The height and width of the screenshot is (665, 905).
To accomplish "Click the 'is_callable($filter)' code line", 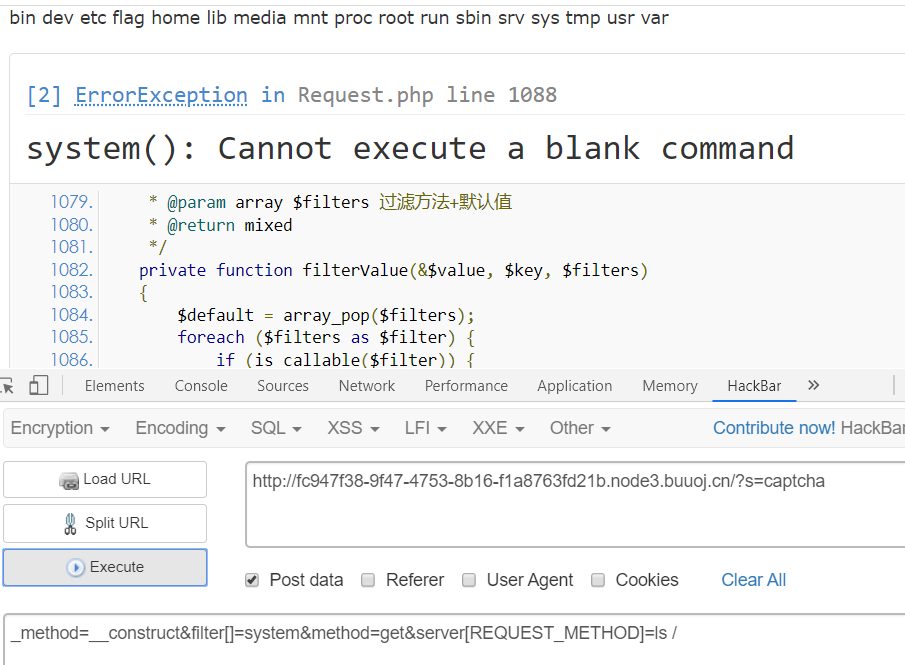I will (x=345, y=360).
